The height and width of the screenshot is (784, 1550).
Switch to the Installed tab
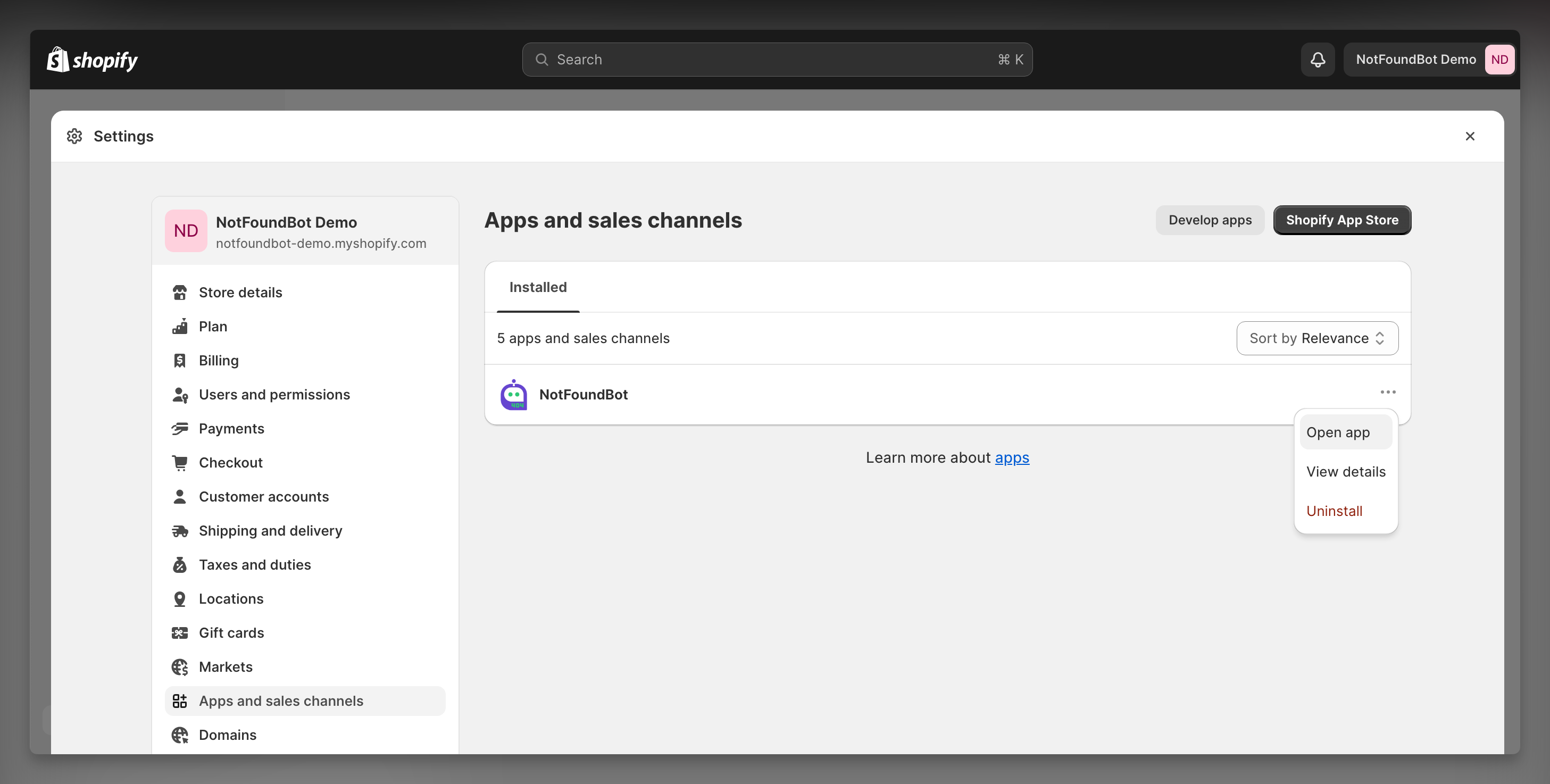click(538, 287)
